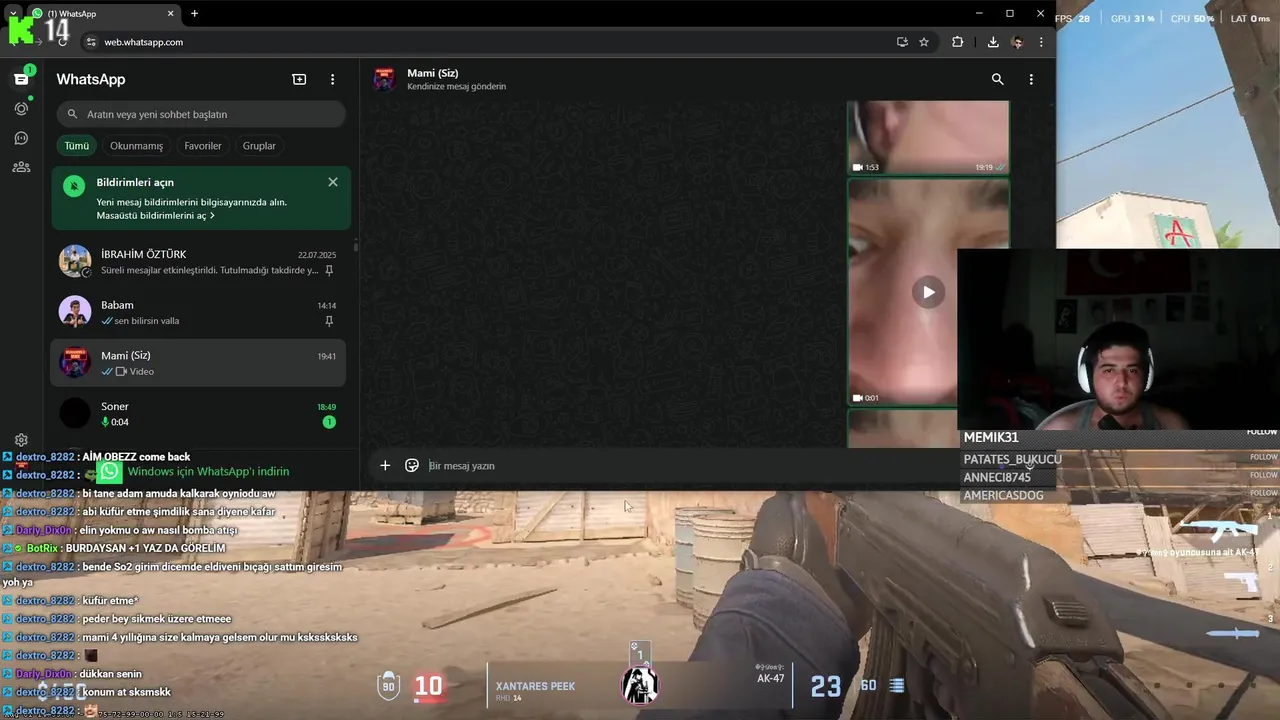The width and height of the screenshot is (1280, 720).
Task: Open the browser downloads icon
Action: click(x=993, y=42)
